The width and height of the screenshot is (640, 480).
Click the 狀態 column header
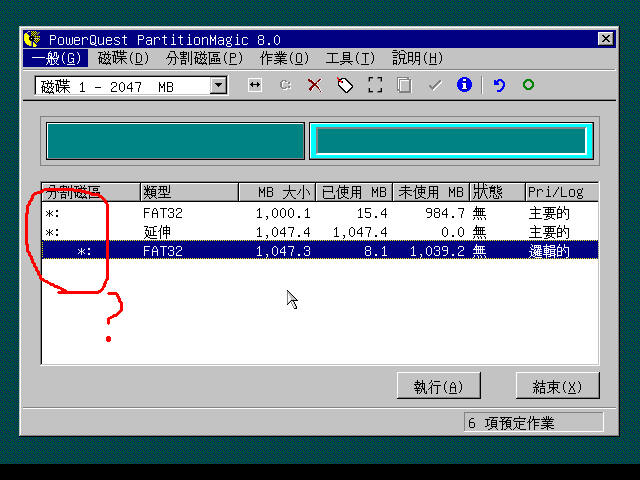pyautogui.click(x=497, y=192)
